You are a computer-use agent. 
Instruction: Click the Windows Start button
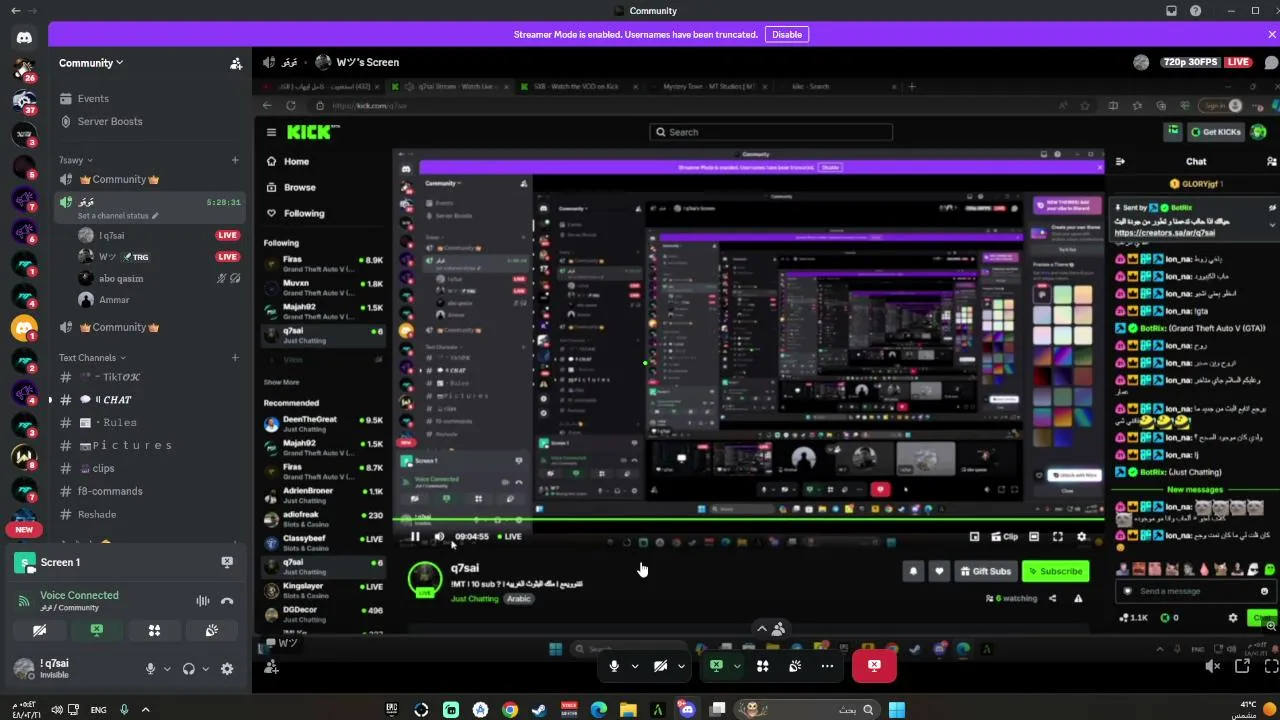[x=897, y=710]
